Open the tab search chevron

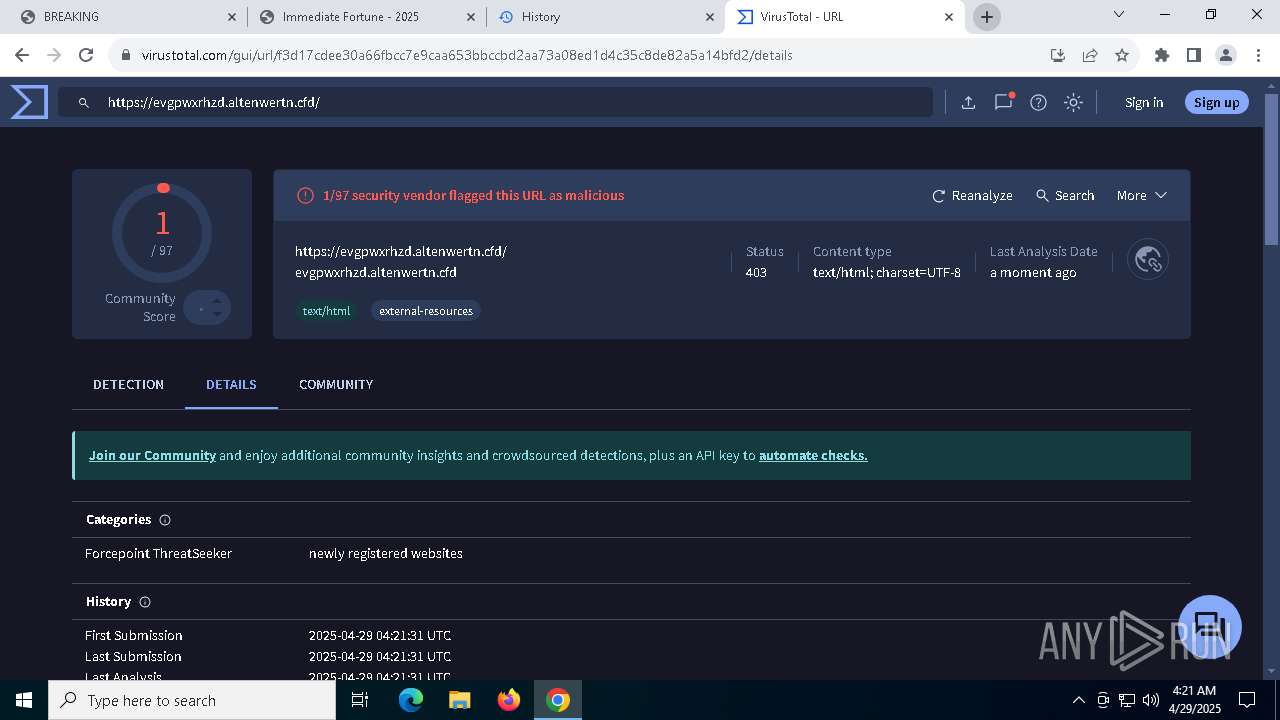(1119, 15)
